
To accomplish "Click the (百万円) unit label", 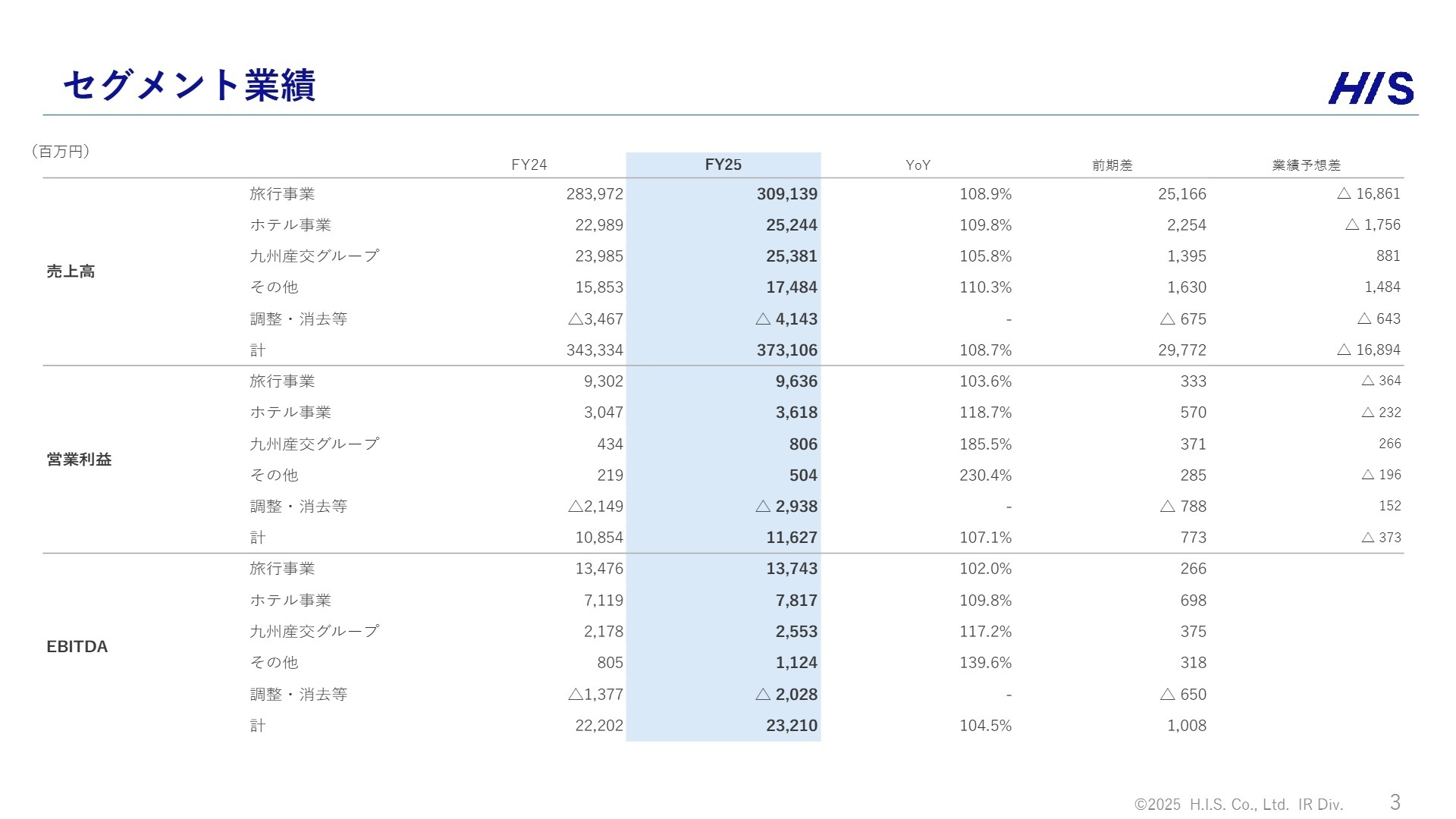I will pos(61,152).
